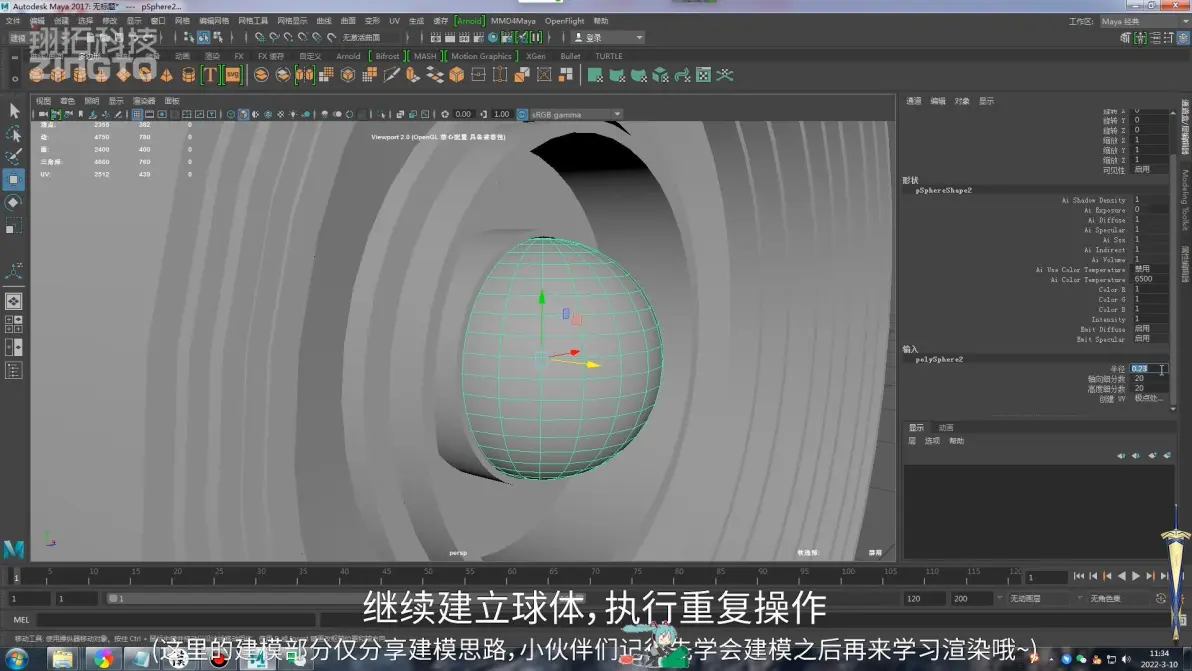
Task: Click the SVG import shelf icon
Action: [233, 74]
